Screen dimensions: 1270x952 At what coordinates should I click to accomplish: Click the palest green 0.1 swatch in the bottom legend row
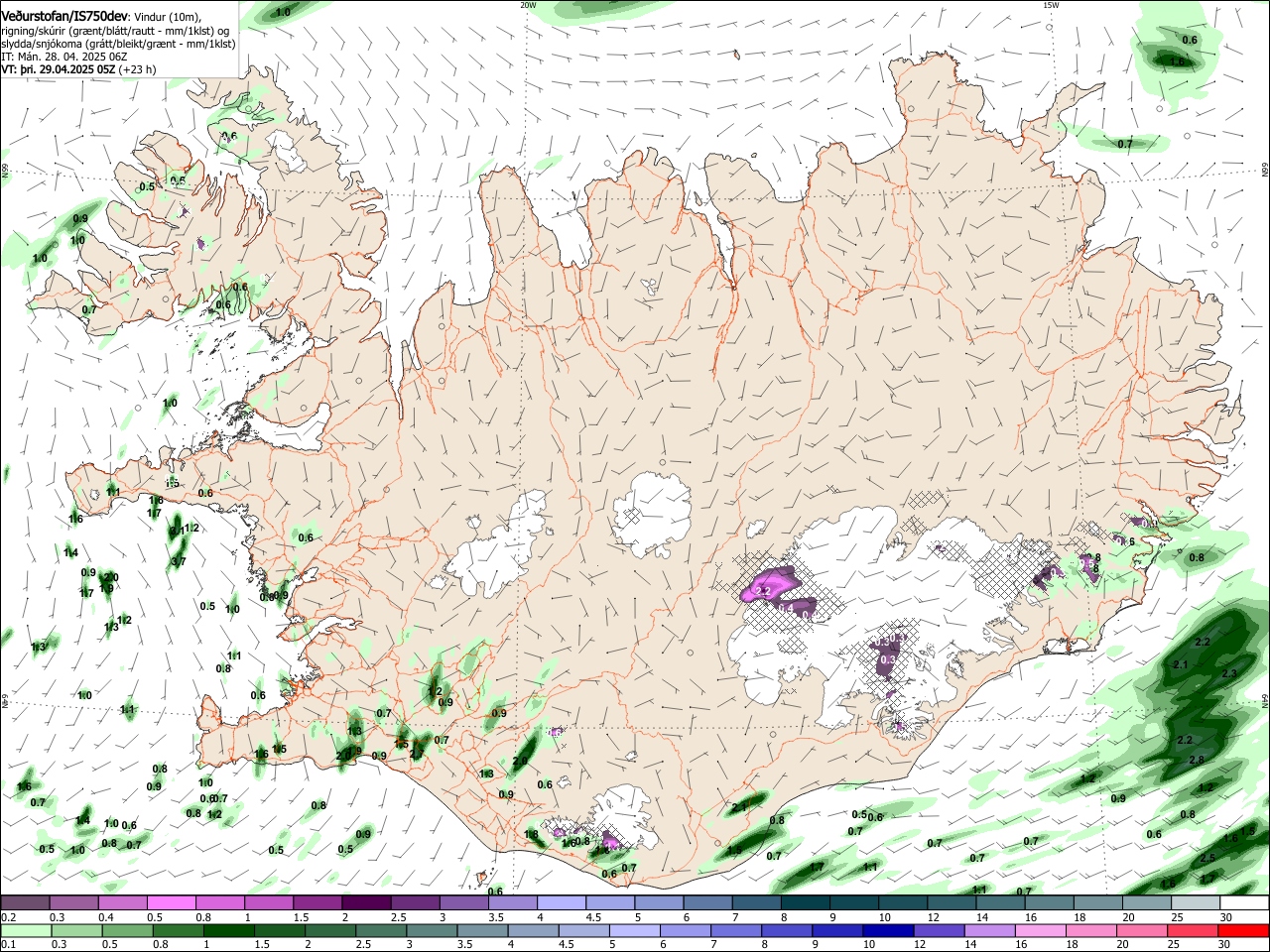coord(26,931)
